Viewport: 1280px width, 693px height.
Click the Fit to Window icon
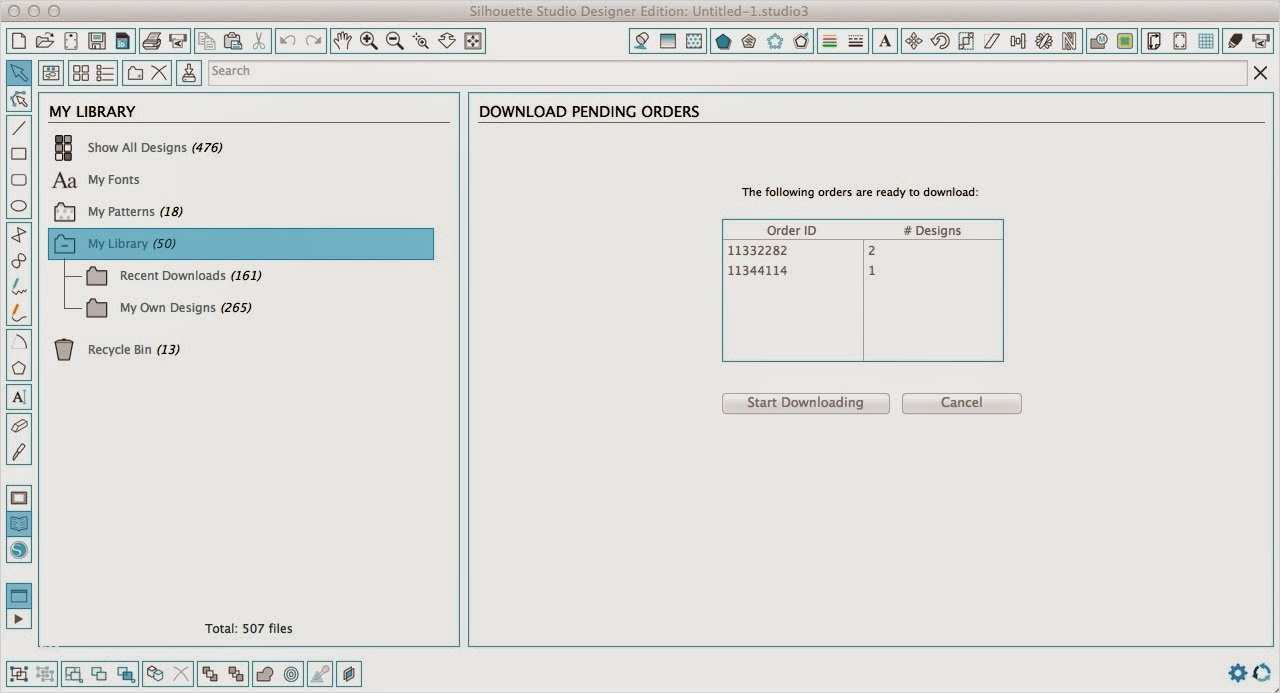(x=473, y=41)
